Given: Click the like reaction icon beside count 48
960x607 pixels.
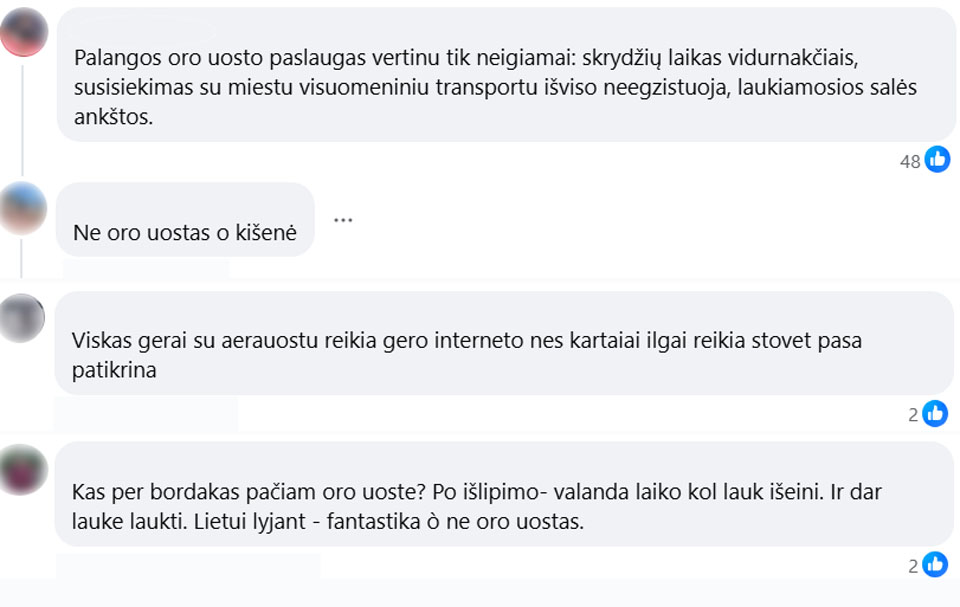Looking at the screenshot, I should point(937,159).
